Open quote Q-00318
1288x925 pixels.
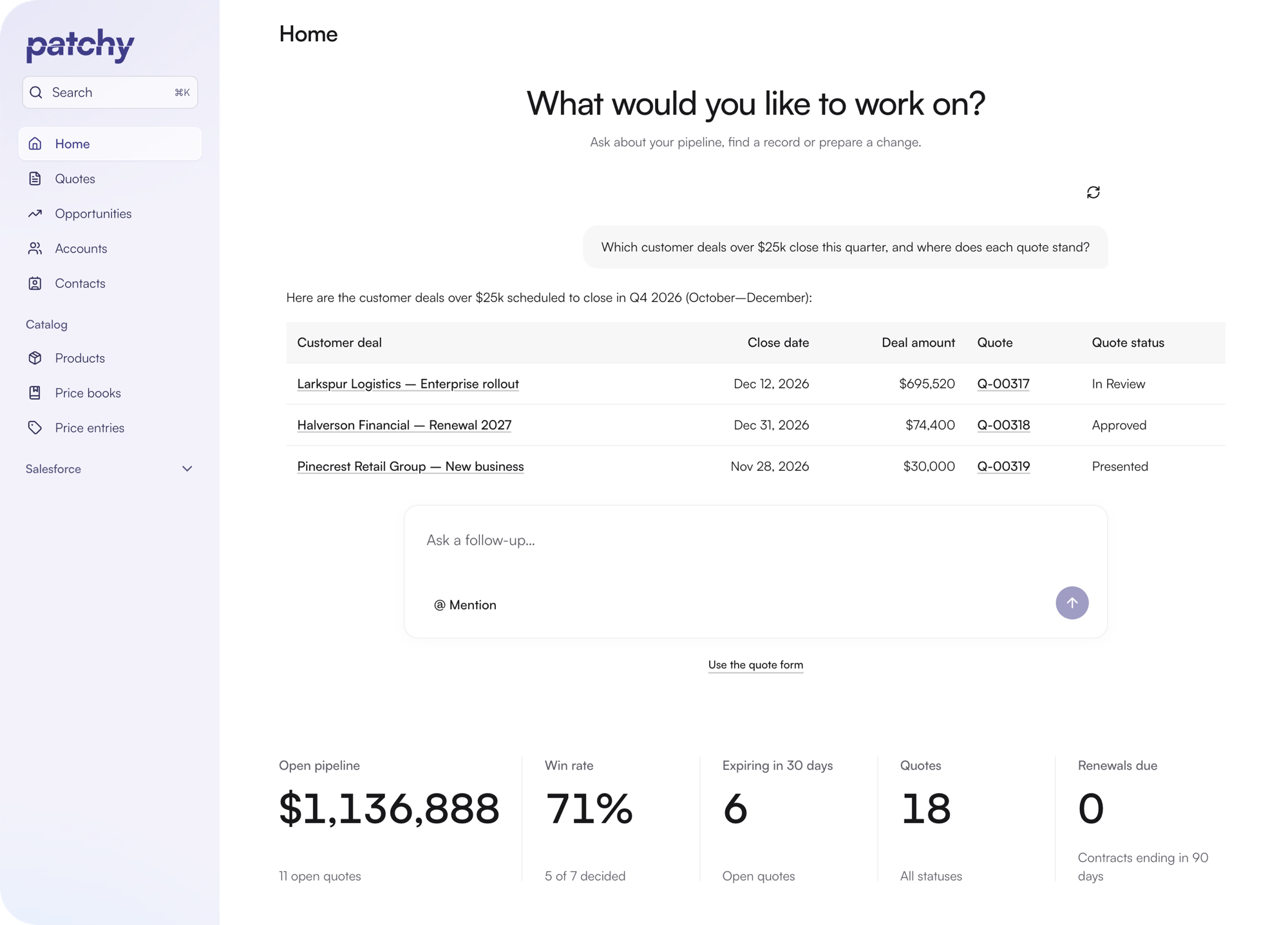pos(1003,425)
